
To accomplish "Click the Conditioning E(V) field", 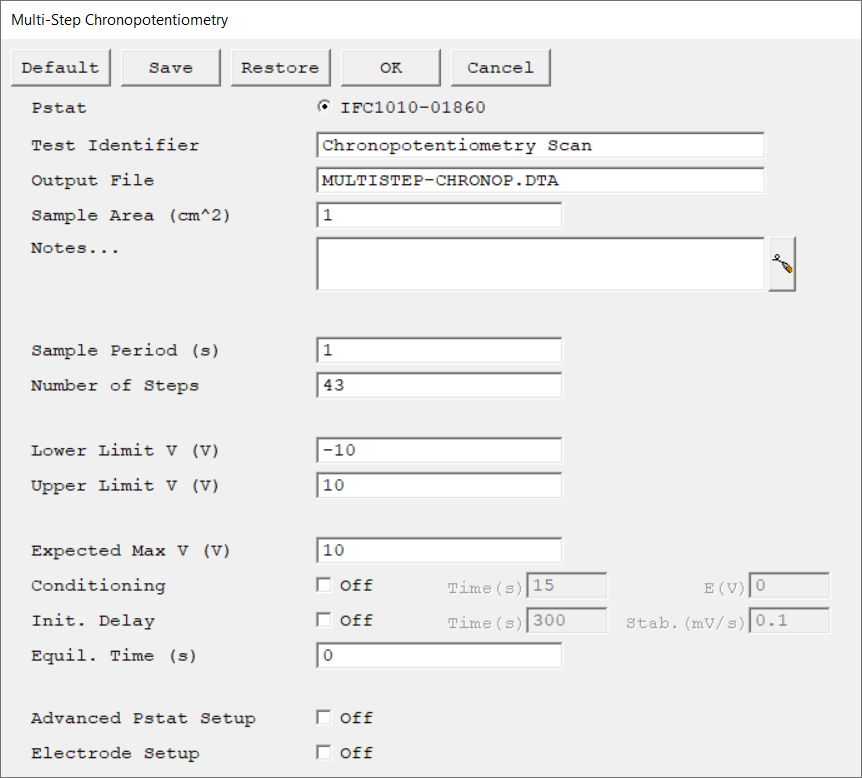I will point(789,585).
